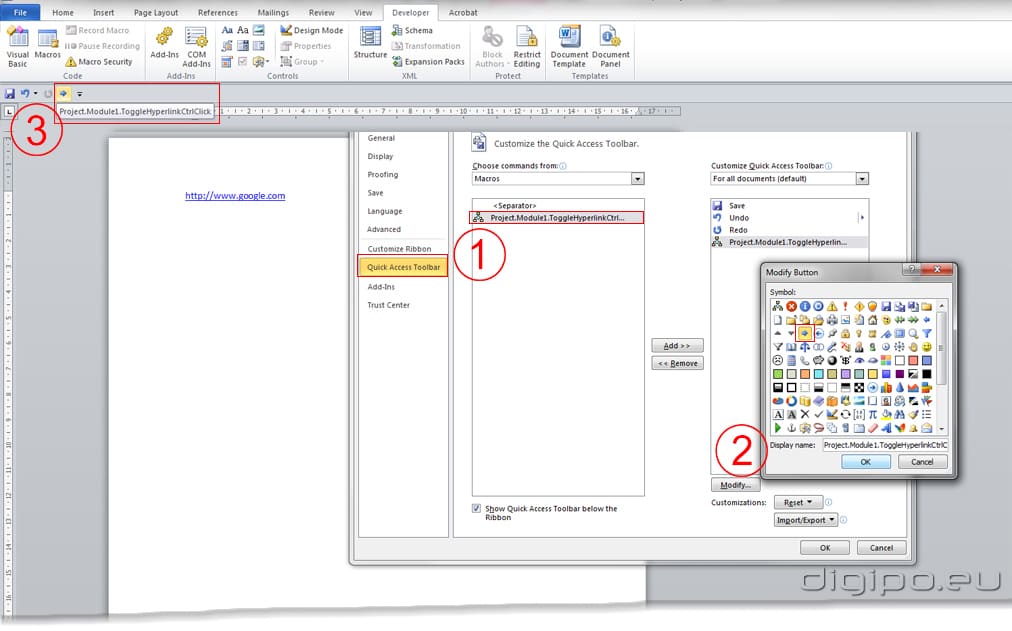1012x631 pixels.
Task: Open the Customize Quick Access Toolbar arrow
Action: [x=79, y=94]
